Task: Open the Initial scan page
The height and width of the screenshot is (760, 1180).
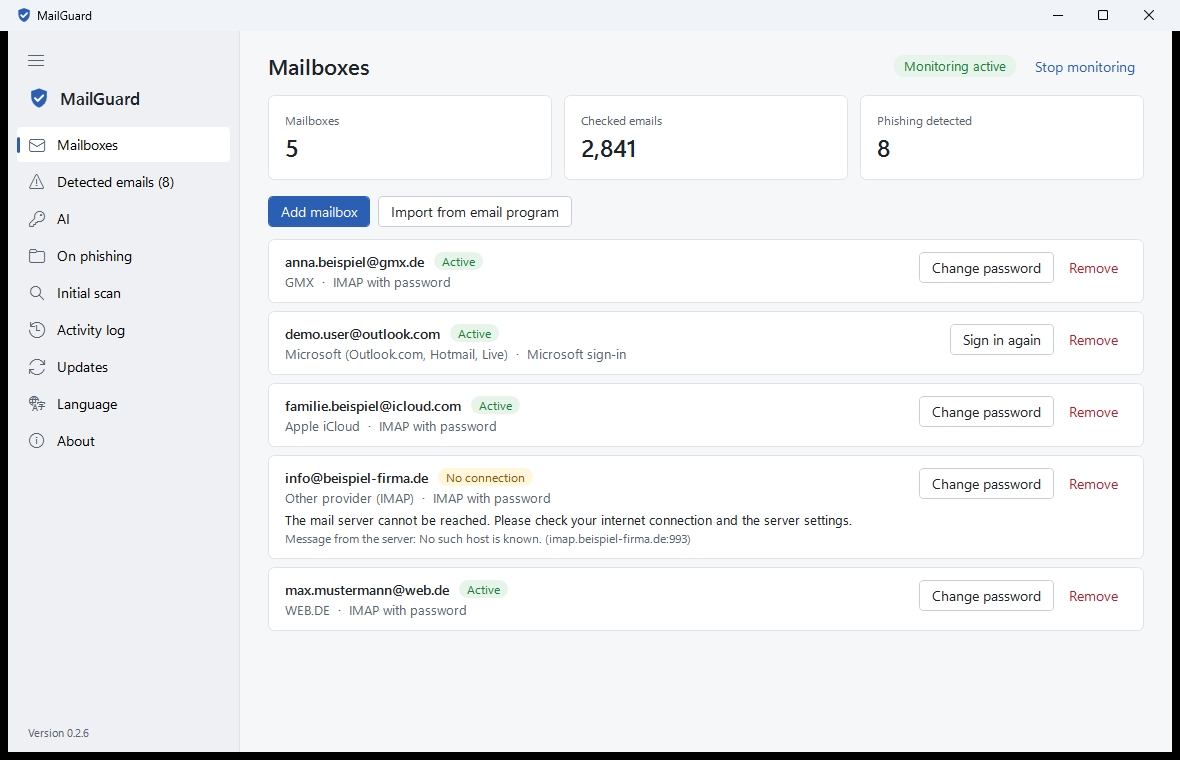Action: click(x=123, y=293)
